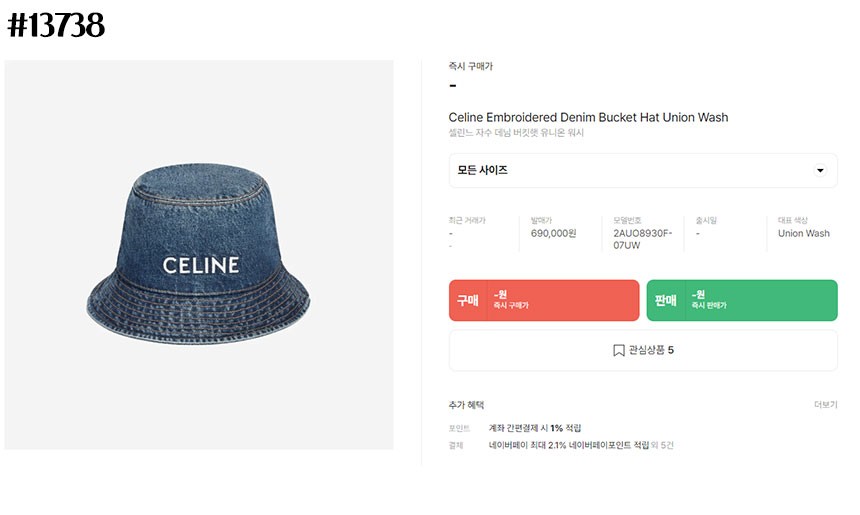Click the bookmark icon next to 관심상품
The height and width of the screenshot is (515, 860).
point(619,350)
